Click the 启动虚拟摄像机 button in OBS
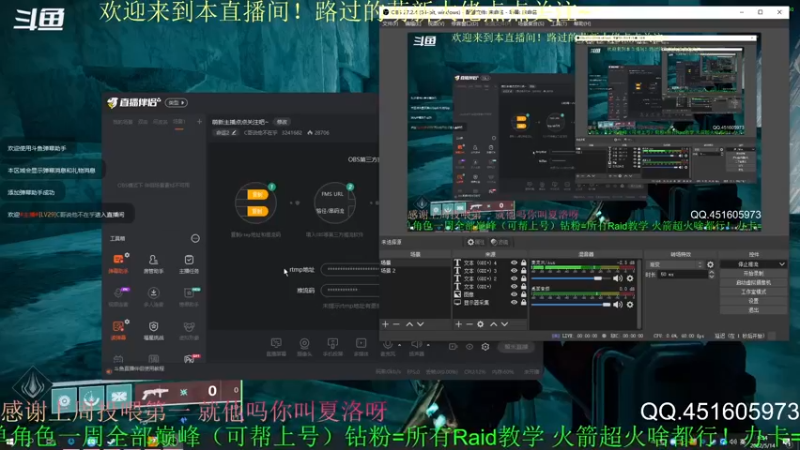This screenshot has height=450, width=800. (x=753, y=283)
